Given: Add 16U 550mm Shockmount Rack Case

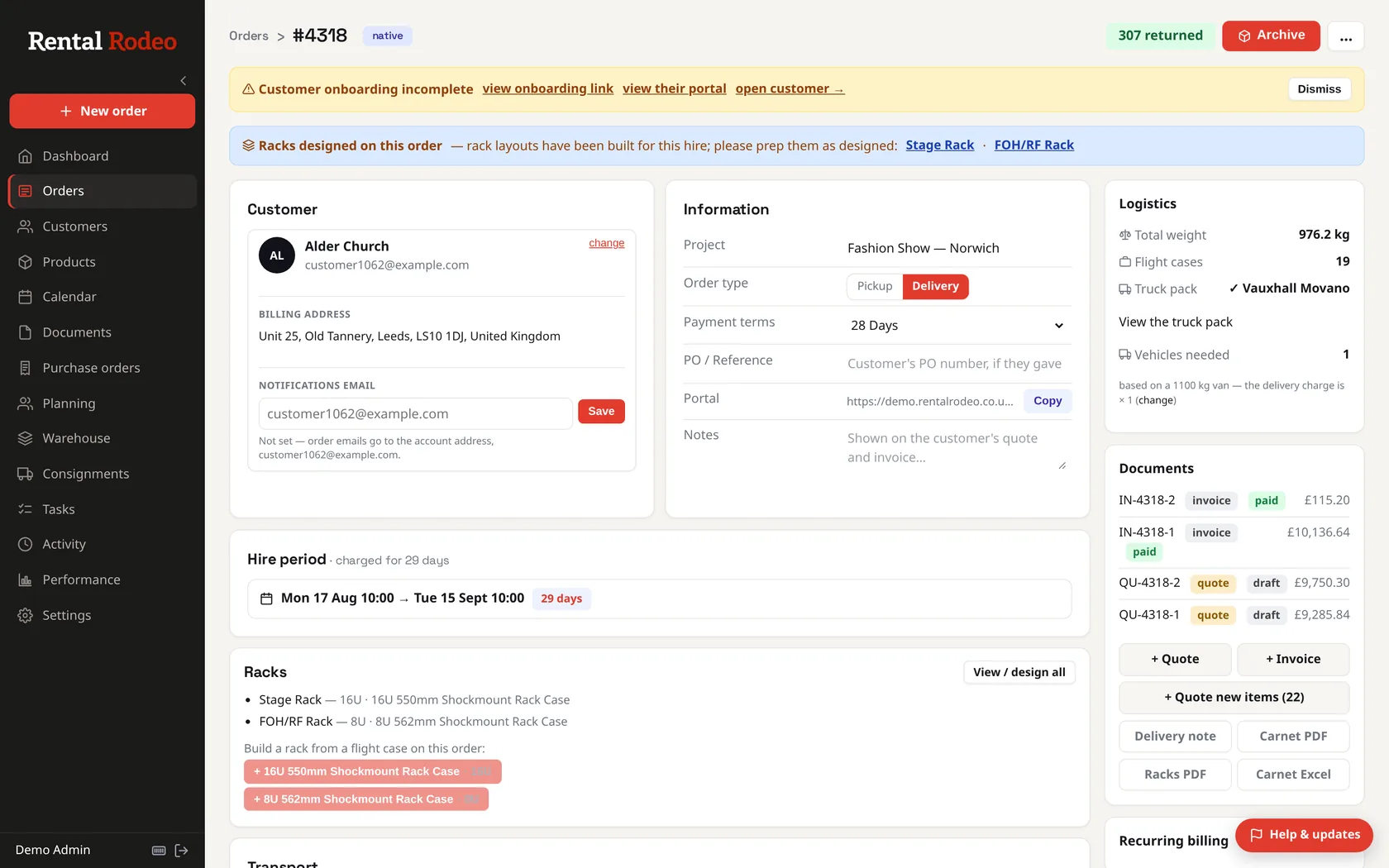Looking at the screenshot, I should (x=373, y=771).
